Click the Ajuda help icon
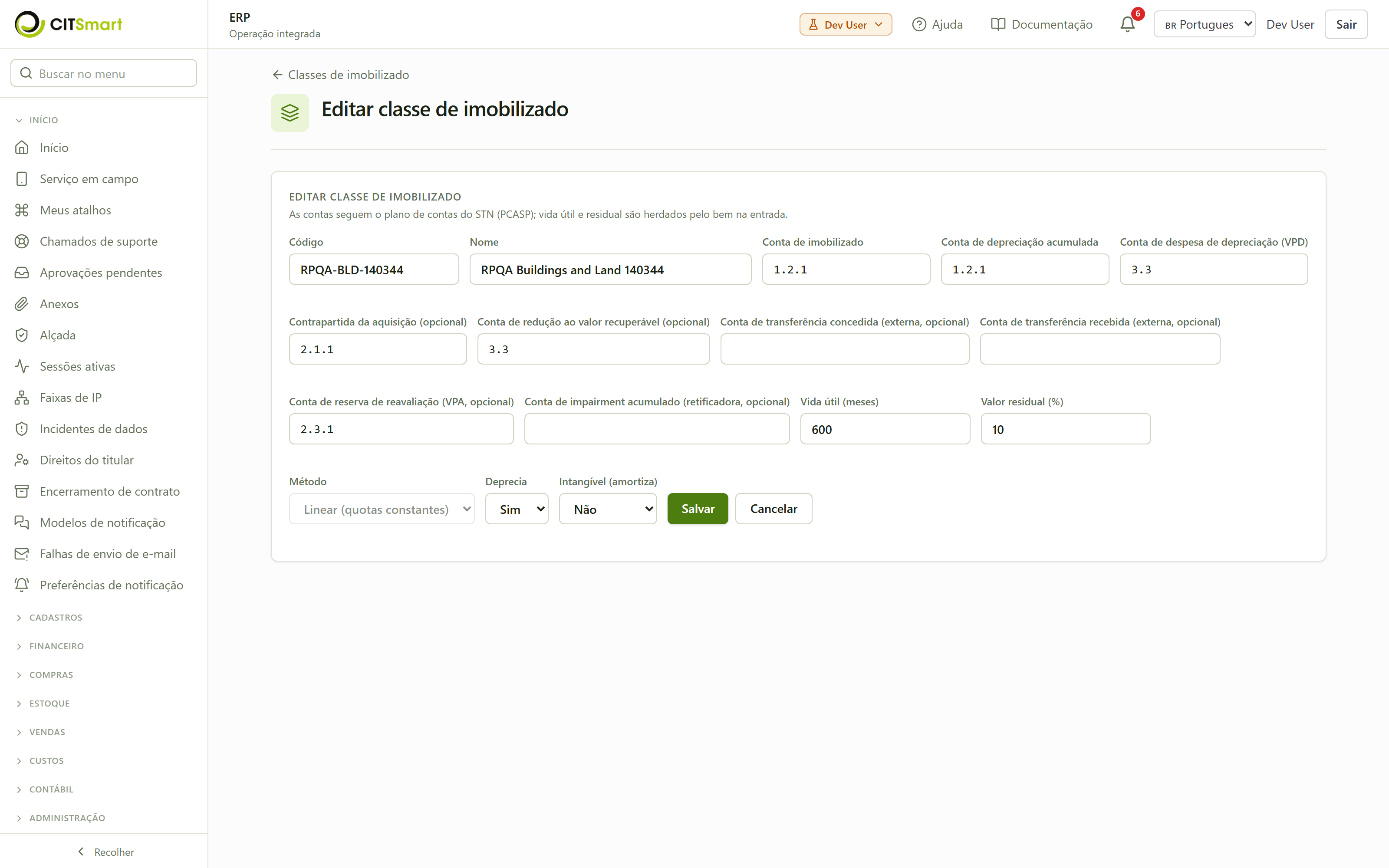 pos(919,24)
